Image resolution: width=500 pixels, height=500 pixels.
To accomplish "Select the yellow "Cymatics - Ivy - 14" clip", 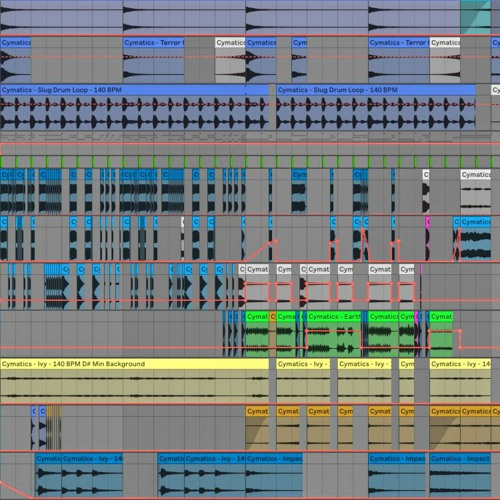I will 460,381.
